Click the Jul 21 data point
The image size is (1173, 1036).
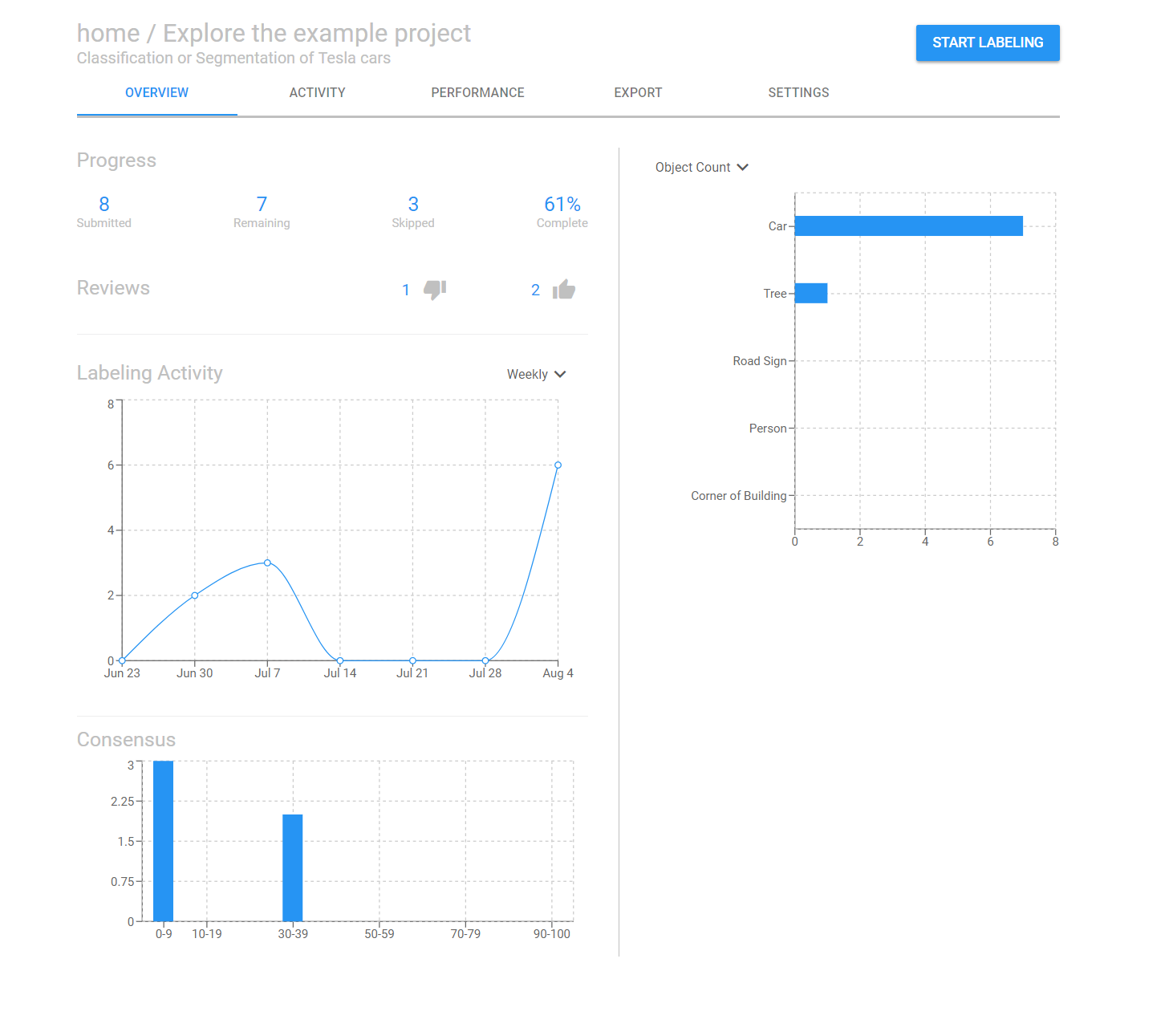point(412,660)
